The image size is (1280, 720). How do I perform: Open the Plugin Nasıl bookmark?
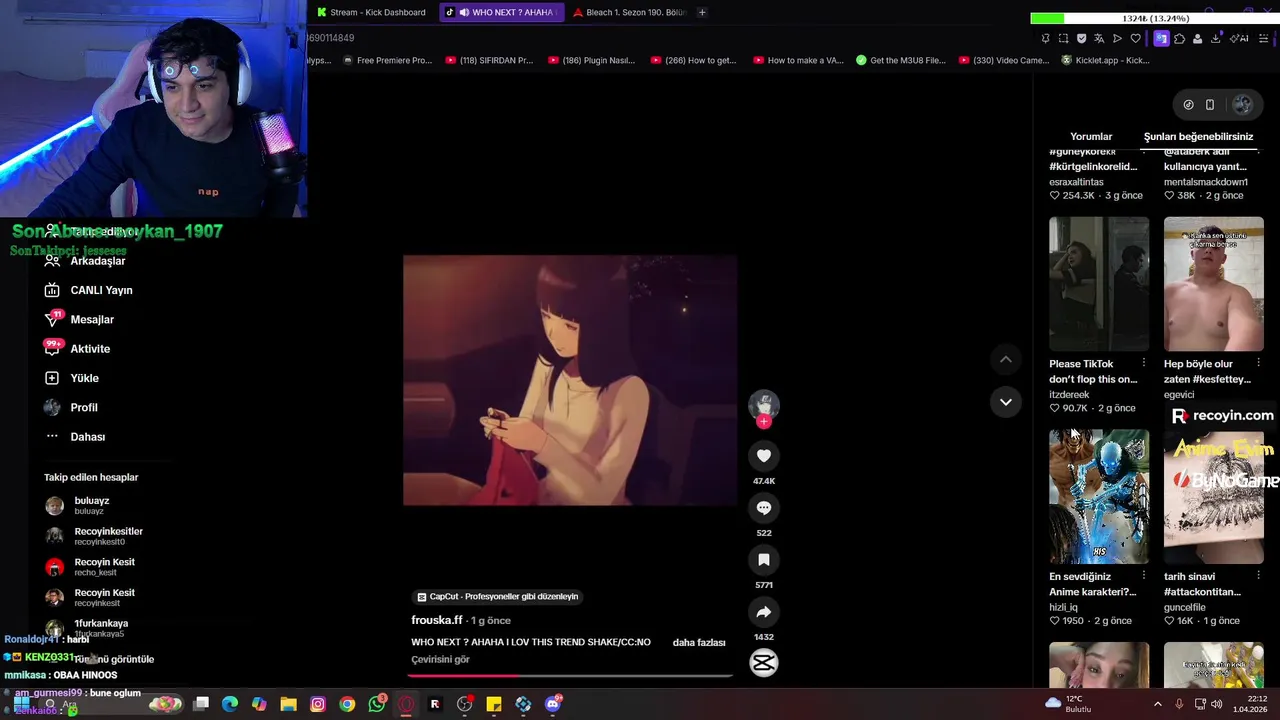pyautogui.click(x=591, y=60)
